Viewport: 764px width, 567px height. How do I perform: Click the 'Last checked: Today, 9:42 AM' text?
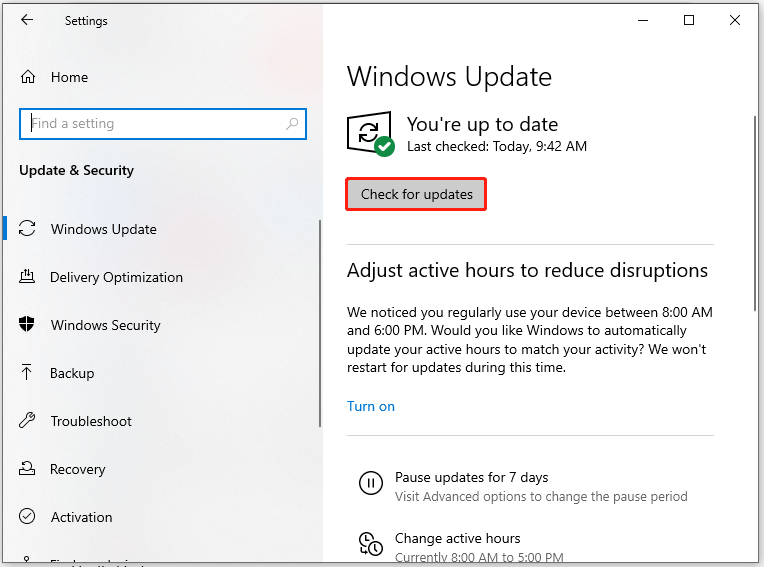click(497, 146)
